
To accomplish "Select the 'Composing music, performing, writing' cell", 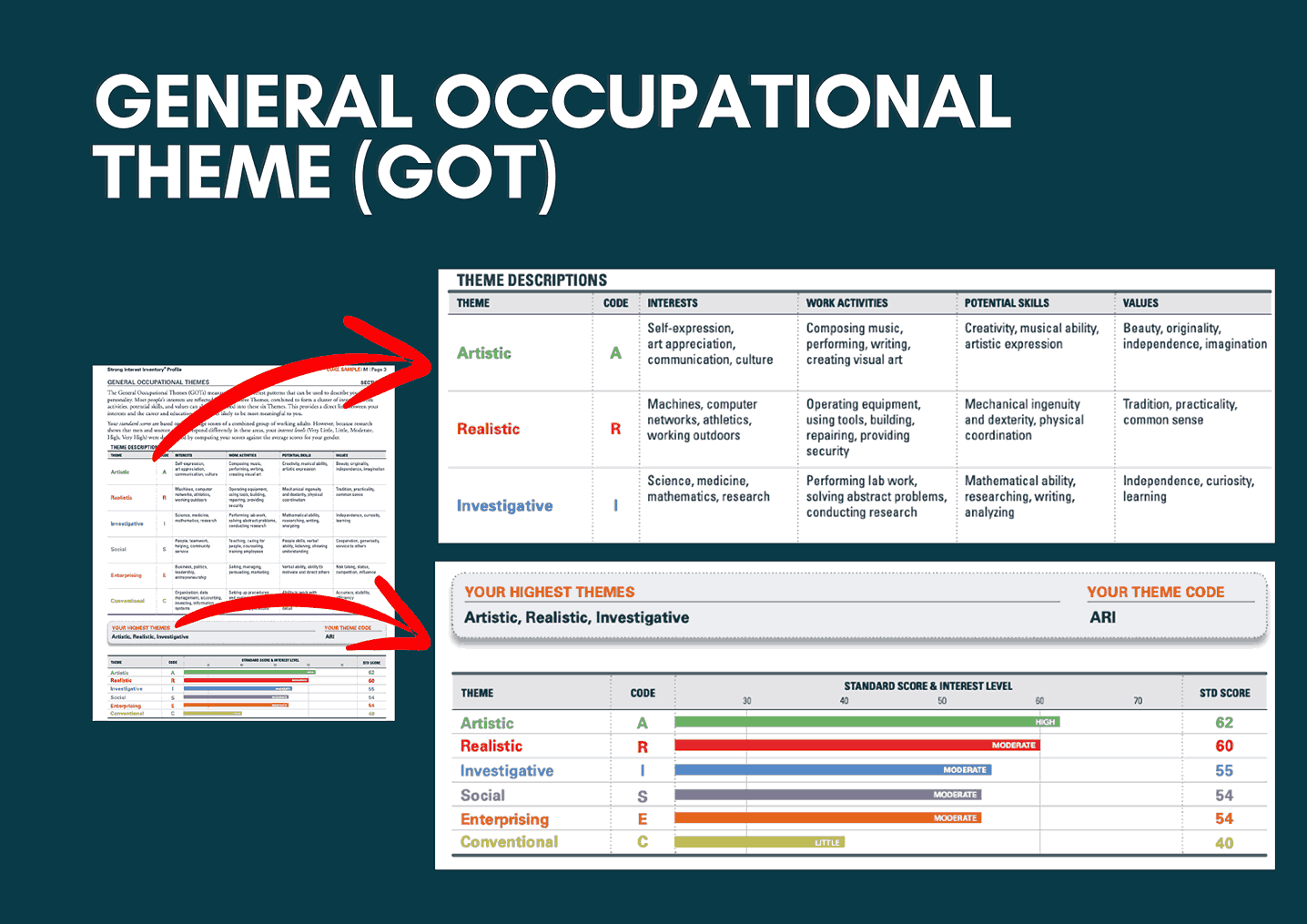I will pyautogui.click(x=858, y=344).
